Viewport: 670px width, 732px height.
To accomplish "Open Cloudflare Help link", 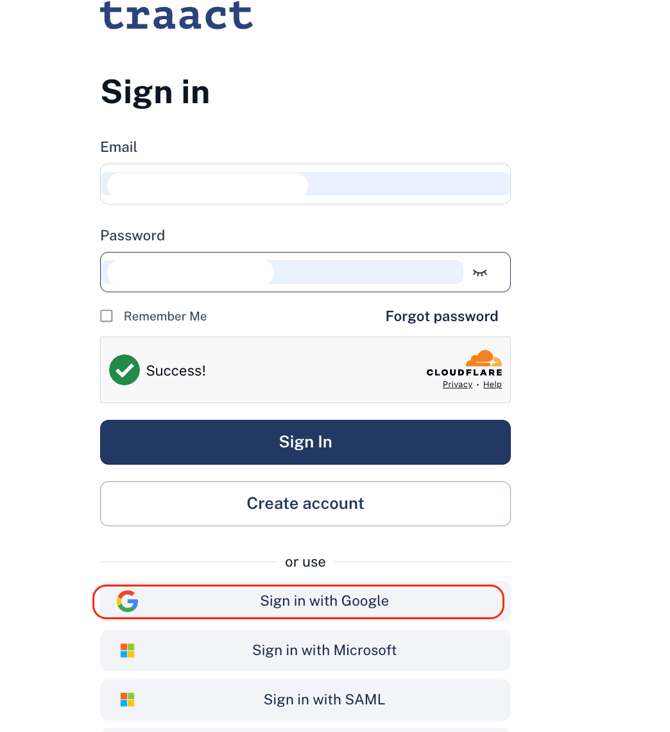I will 493,384.
